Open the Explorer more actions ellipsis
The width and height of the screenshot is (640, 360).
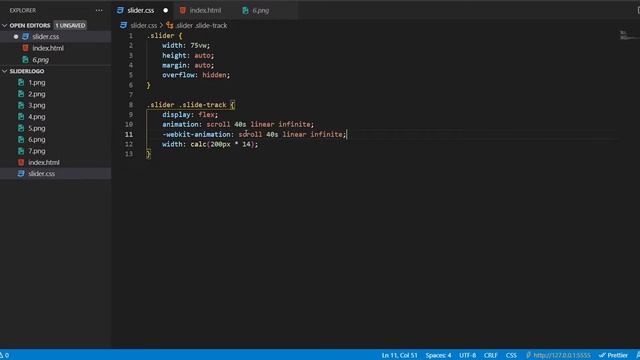click(x=99, y=10)
